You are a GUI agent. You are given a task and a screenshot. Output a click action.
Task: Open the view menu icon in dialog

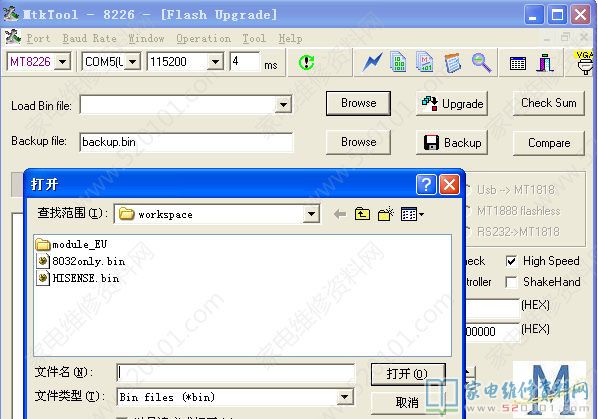(412, 214)
